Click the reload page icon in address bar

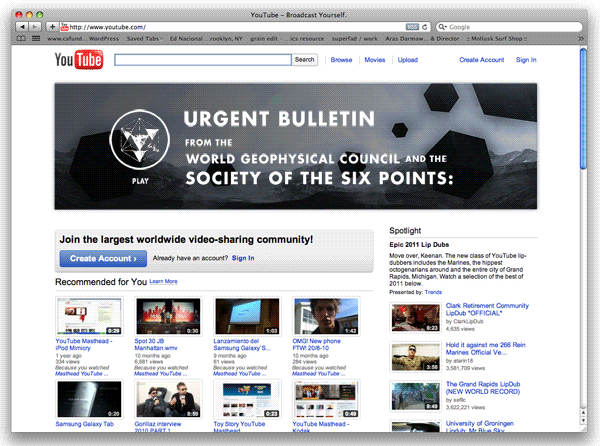click(x=424, y=27)
